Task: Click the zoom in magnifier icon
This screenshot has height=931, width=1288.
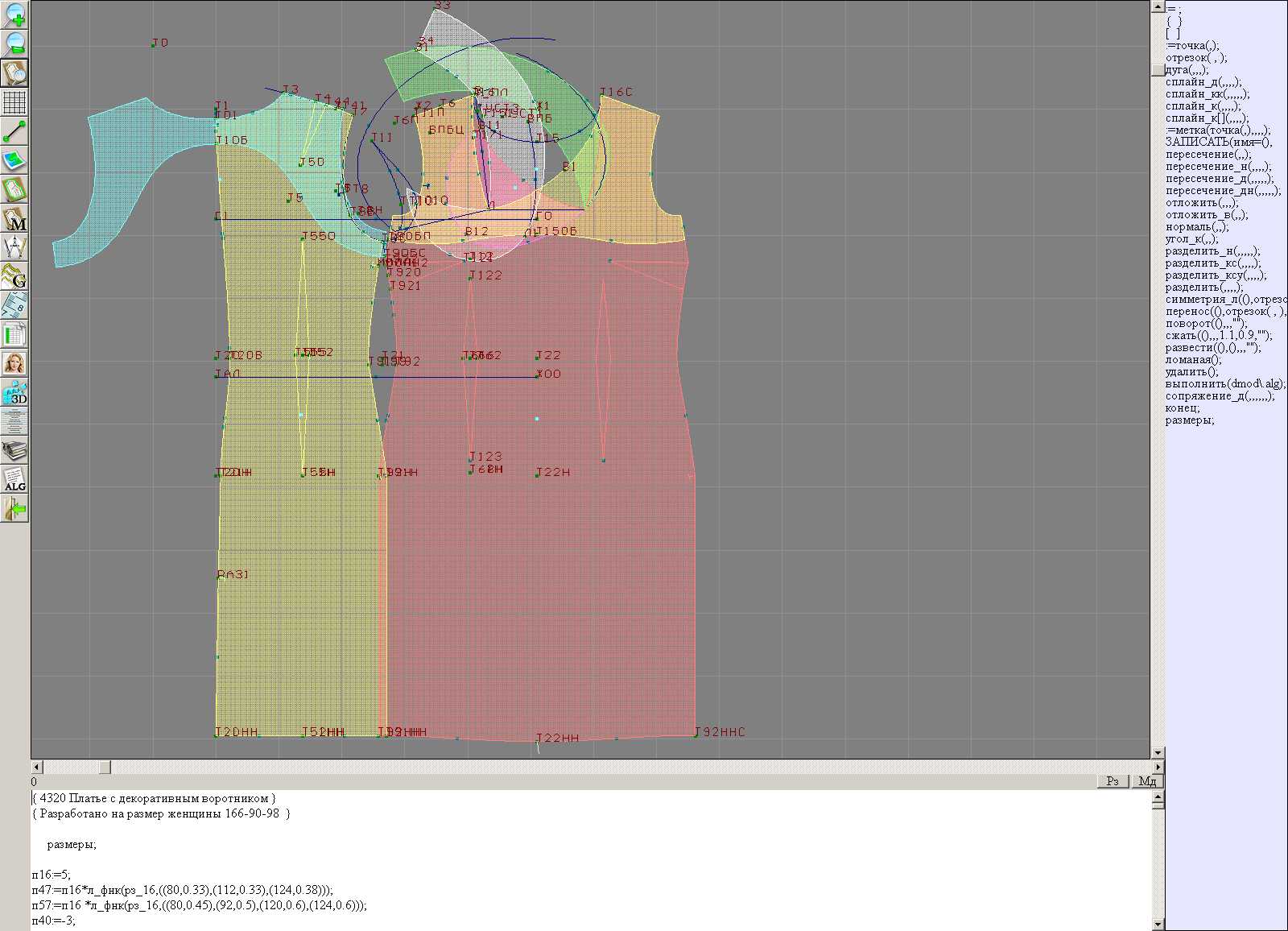Action: tap(14, 14)
